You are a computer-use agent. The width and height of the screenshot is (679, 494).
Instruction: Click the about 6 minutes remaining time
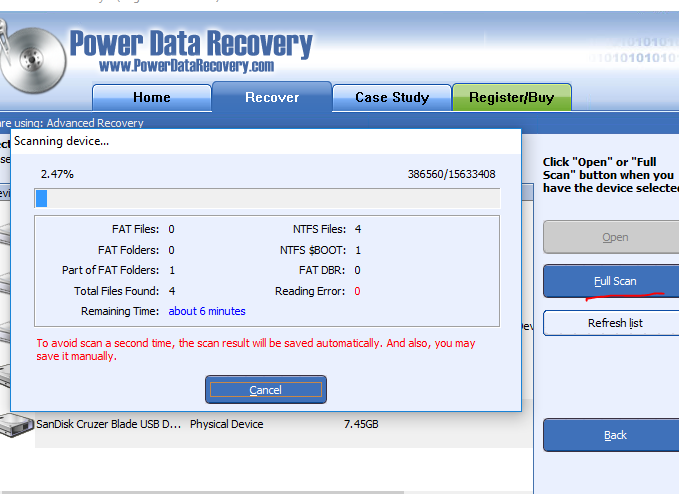click(x=207, y=311)
